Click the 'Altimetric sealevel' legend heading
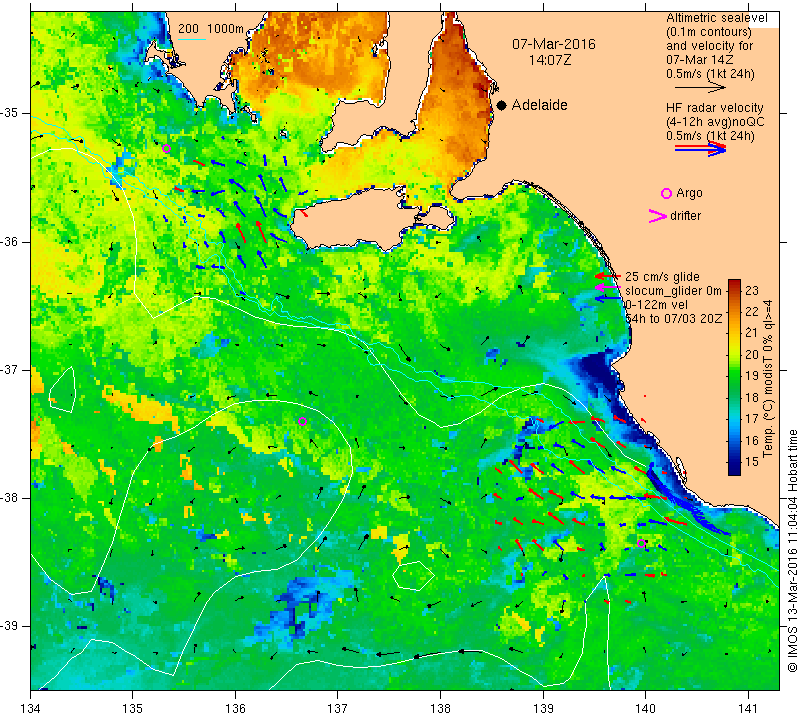This screenshot has width=800, height=720. pos(717,18)
